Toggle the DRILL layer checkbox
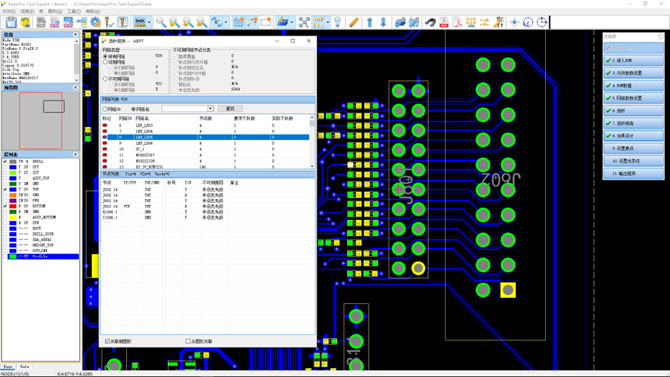 pyautogui.click(x=5, y=162)
